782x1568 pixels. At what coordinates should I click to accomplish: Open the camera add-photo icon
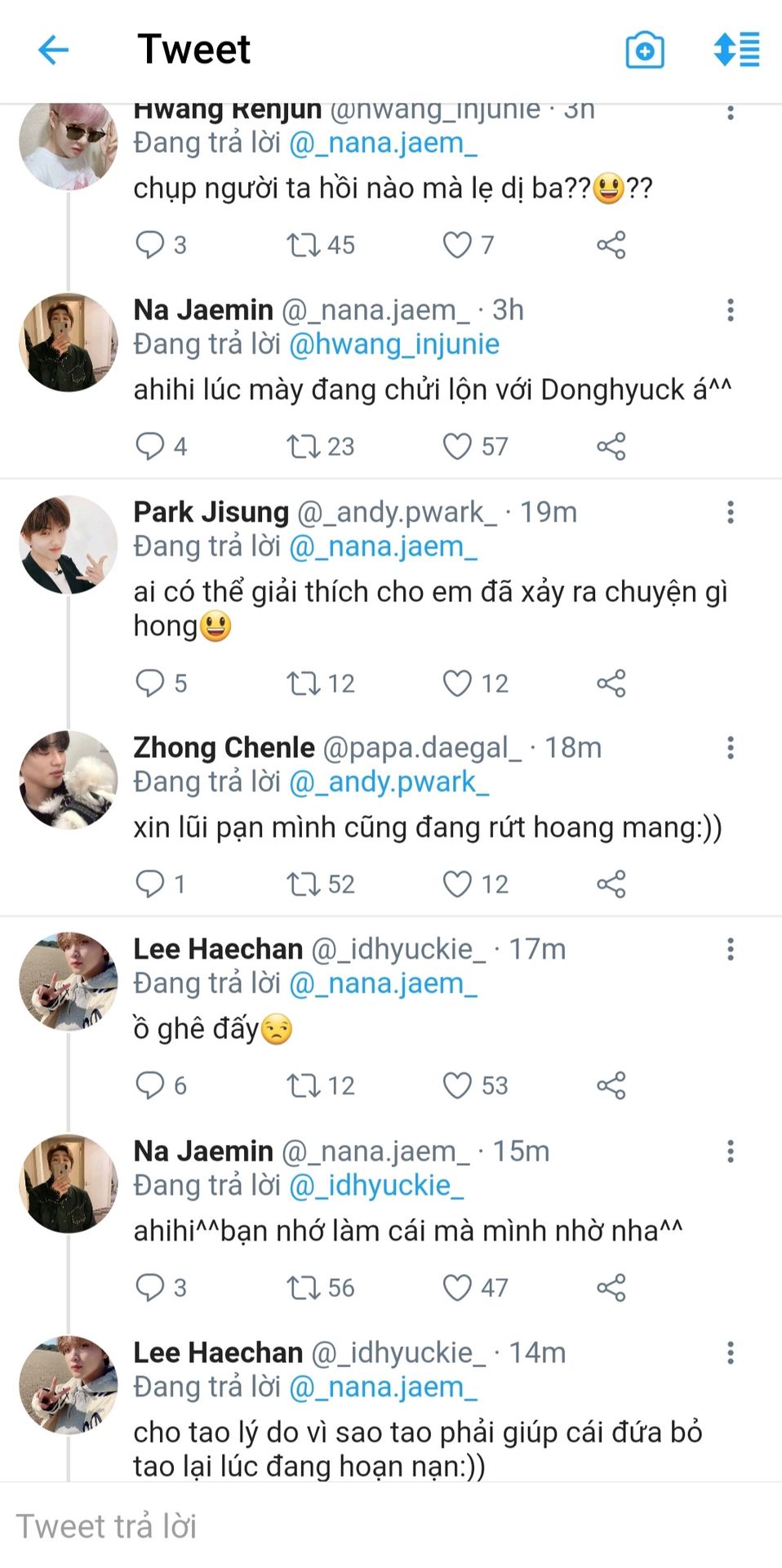(644, 50)
